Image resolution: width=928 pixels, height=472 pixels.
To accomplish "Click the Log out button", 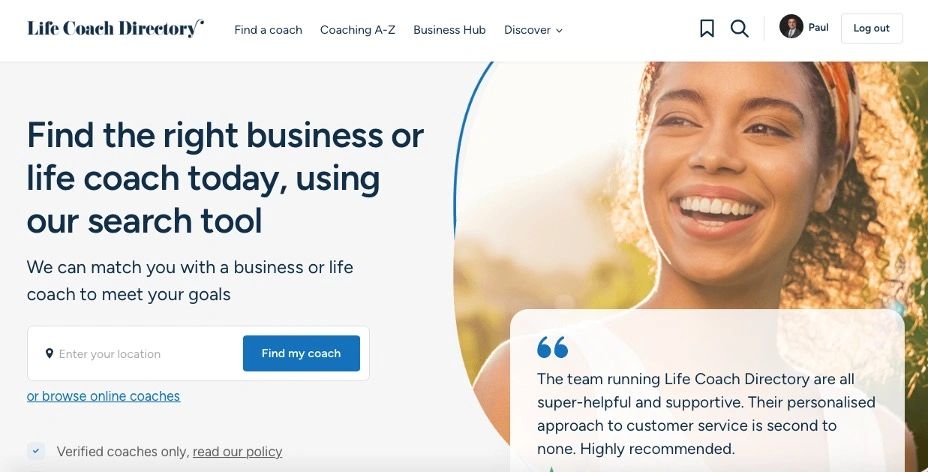I will click(871, 28).
